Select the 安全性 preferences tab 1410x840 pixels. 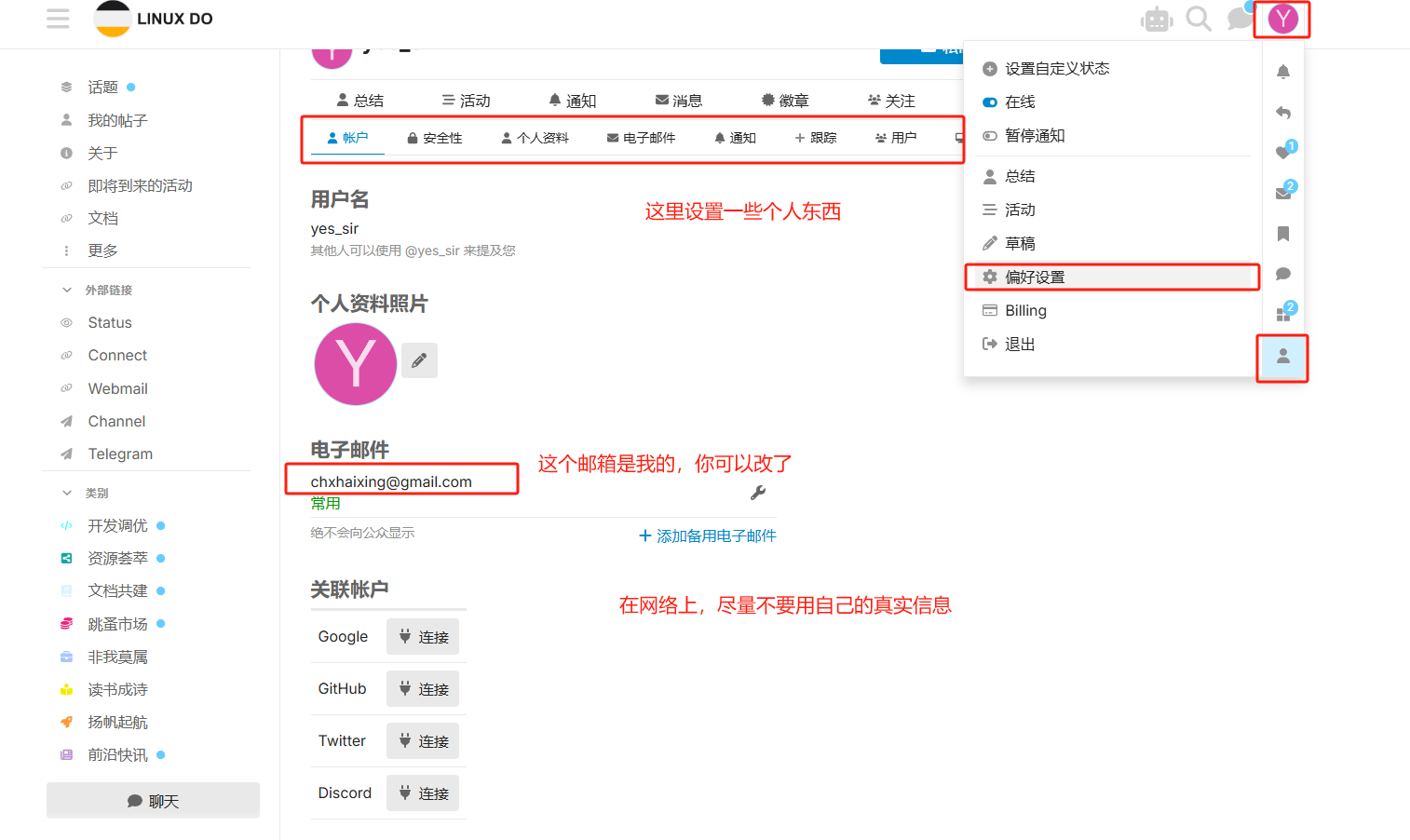pyautogui.click(x=434, y=138)
